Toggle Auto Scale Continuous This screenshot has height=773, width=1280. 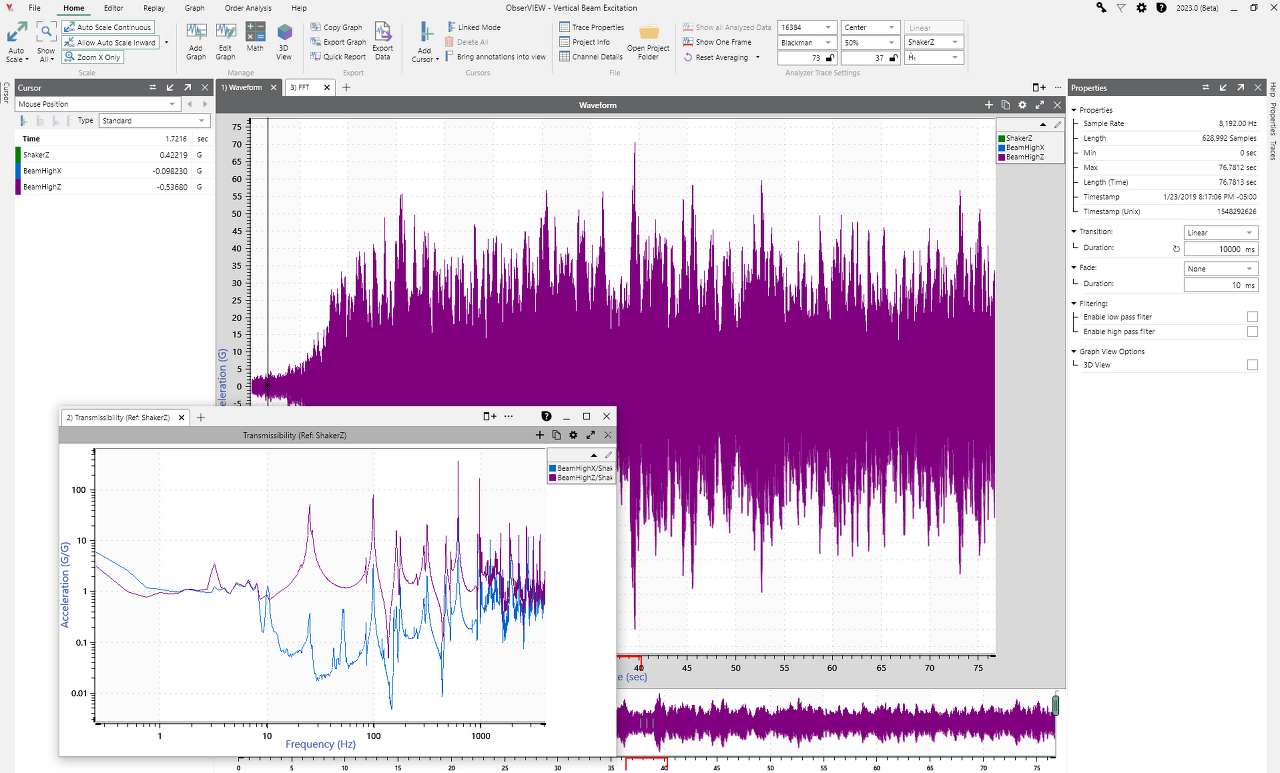(x=108, y=27)
